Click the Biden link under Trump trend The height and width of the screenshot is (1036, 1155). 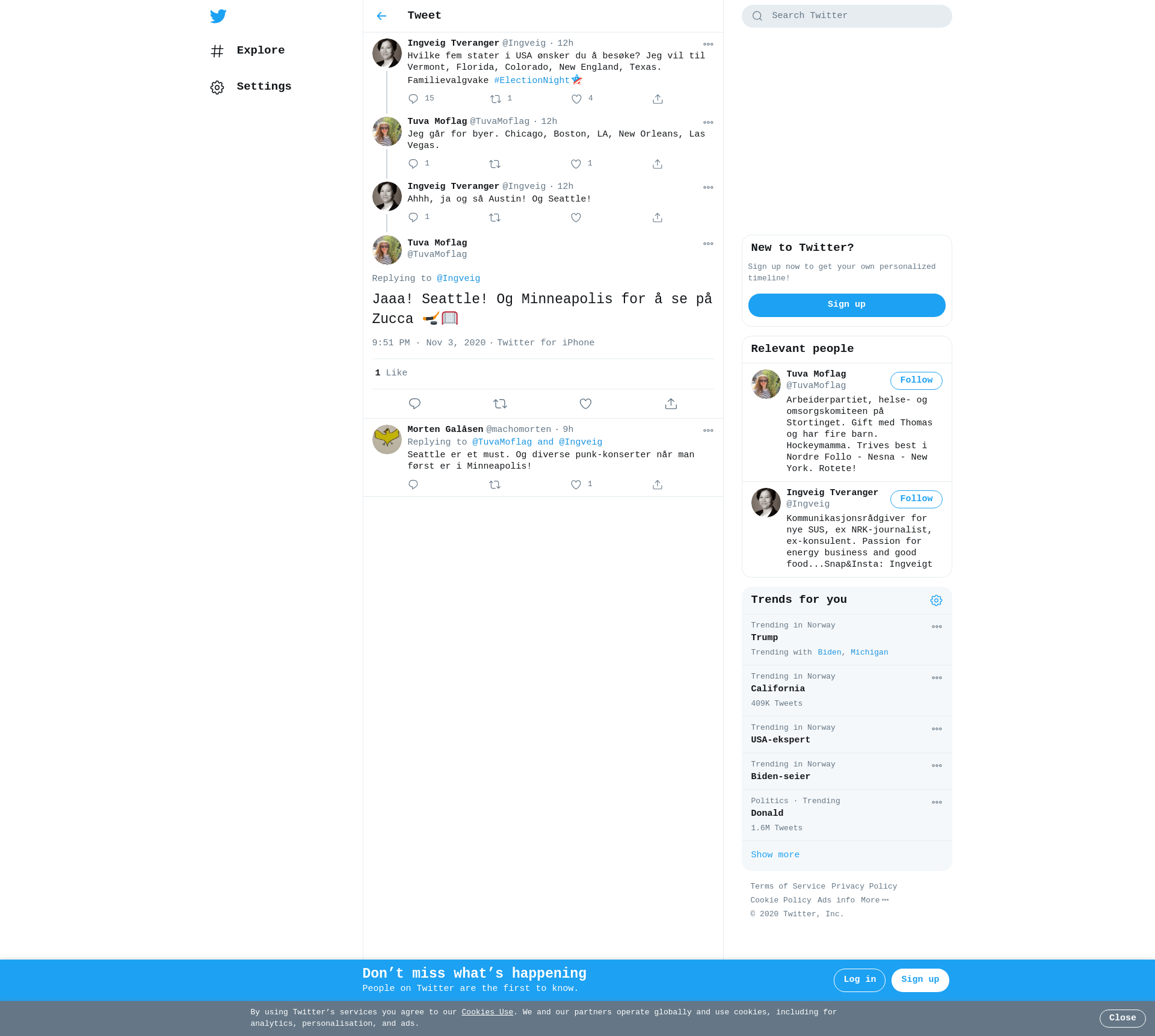coord(829,653)
